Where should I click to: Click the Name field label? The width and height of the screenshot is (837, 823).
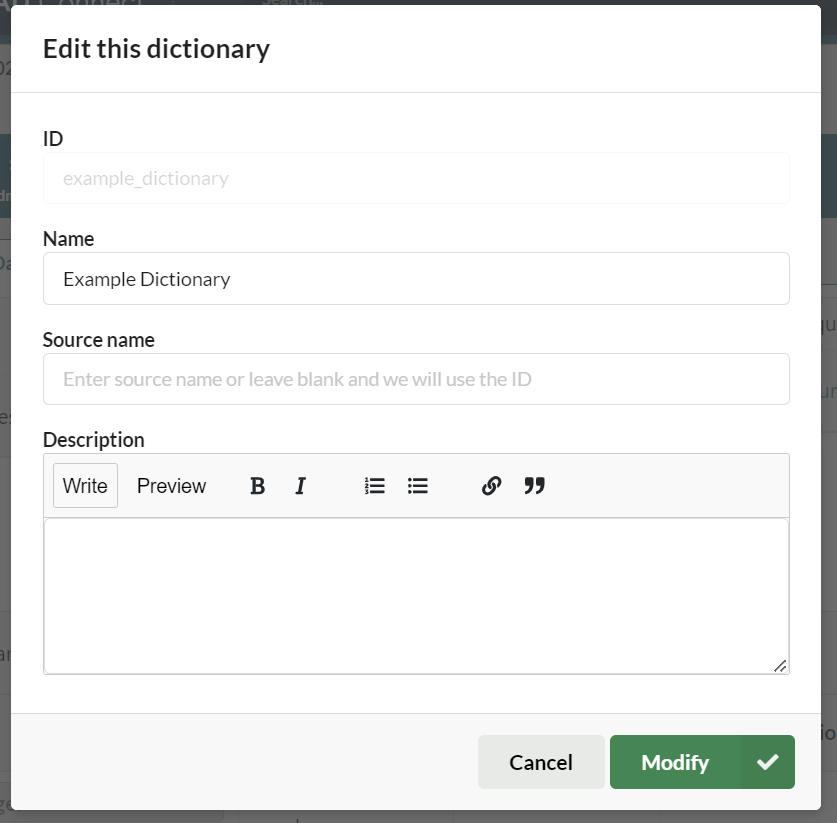click(x=68, y=239)
